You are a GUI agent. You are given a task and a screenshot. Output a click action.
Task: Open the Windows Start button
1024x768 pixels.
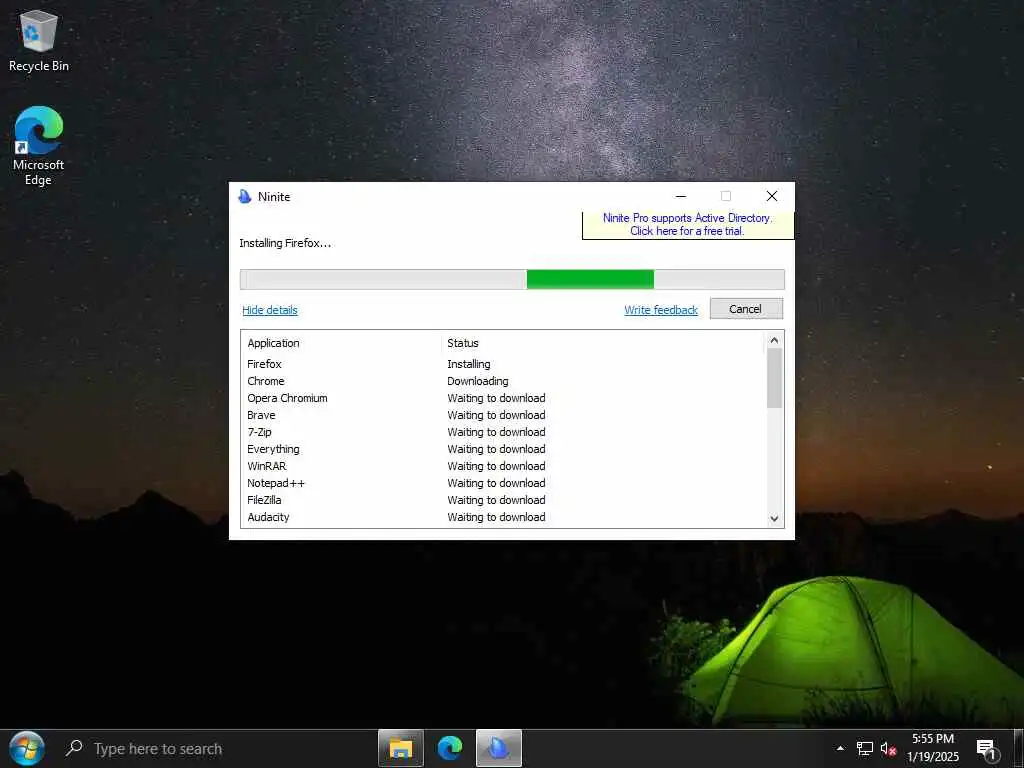click(27, 748)
